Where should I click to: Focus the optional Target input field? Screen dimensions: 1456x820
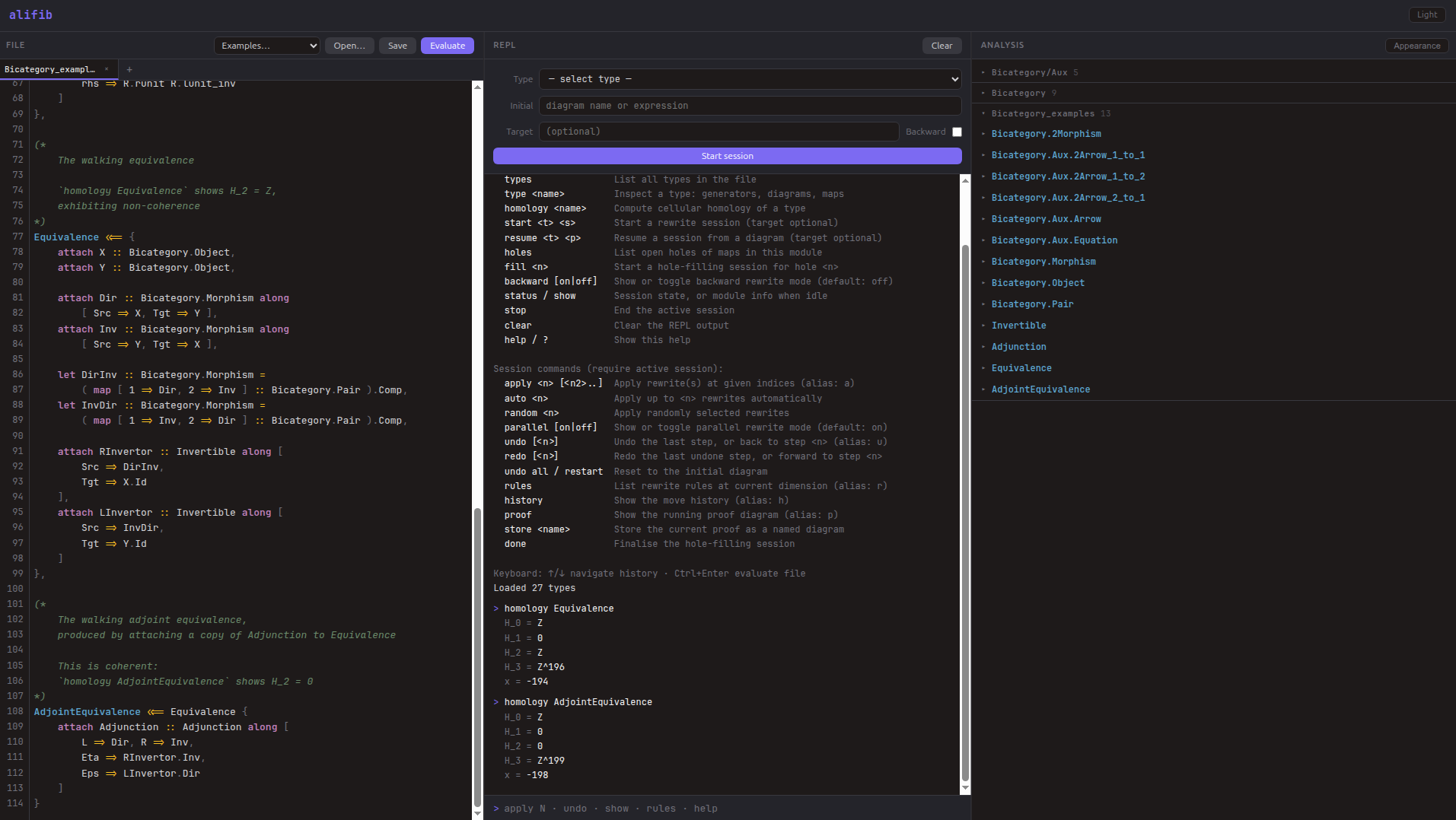718,132
